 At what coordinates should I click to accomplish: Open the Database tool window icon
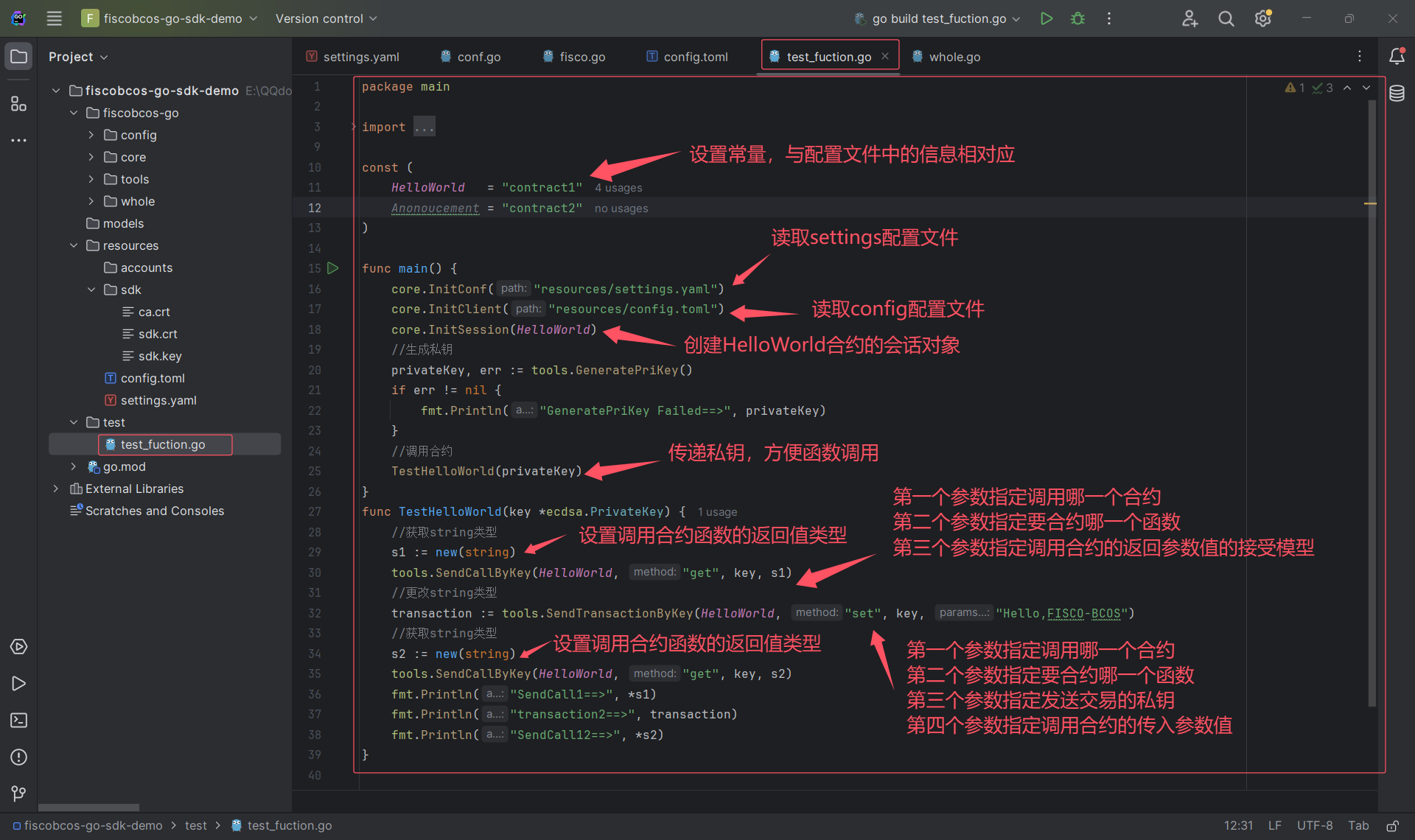(1397, 94)
